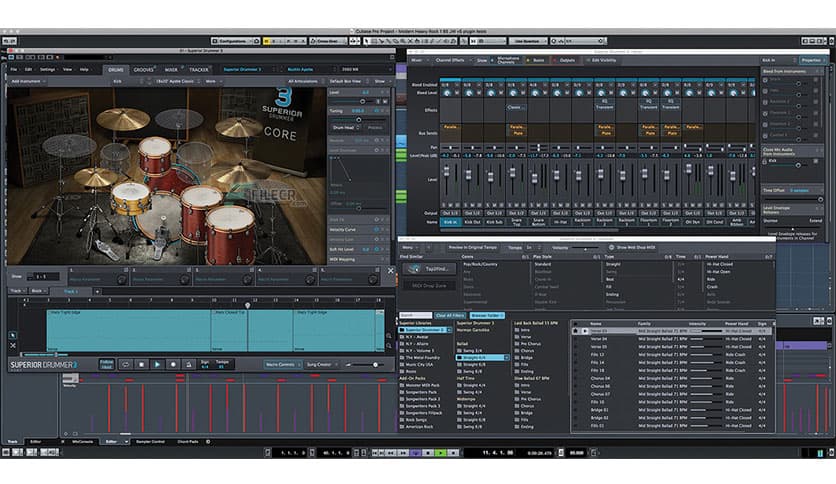Click the Kick In blend level knob
Image resolution: width=836 pixels, height=484 pixels.
tap(447, 93)
